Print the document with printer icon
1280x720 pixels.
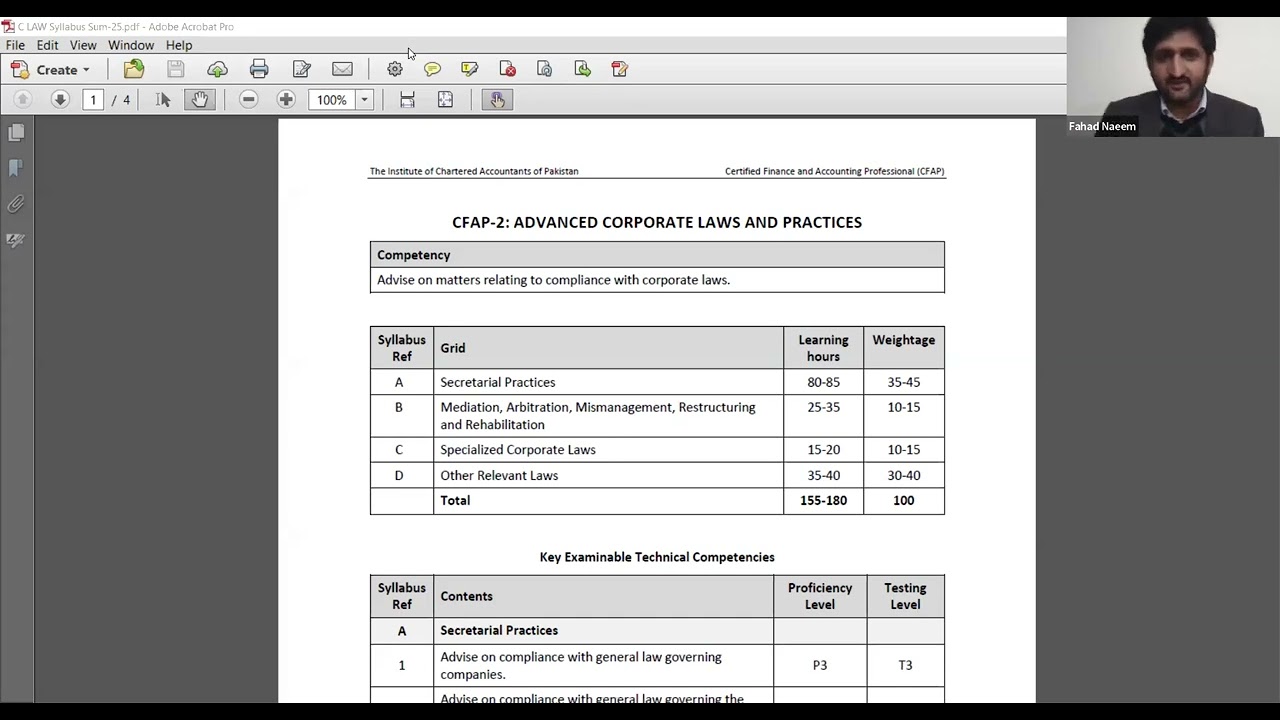[x=259, y=69]
